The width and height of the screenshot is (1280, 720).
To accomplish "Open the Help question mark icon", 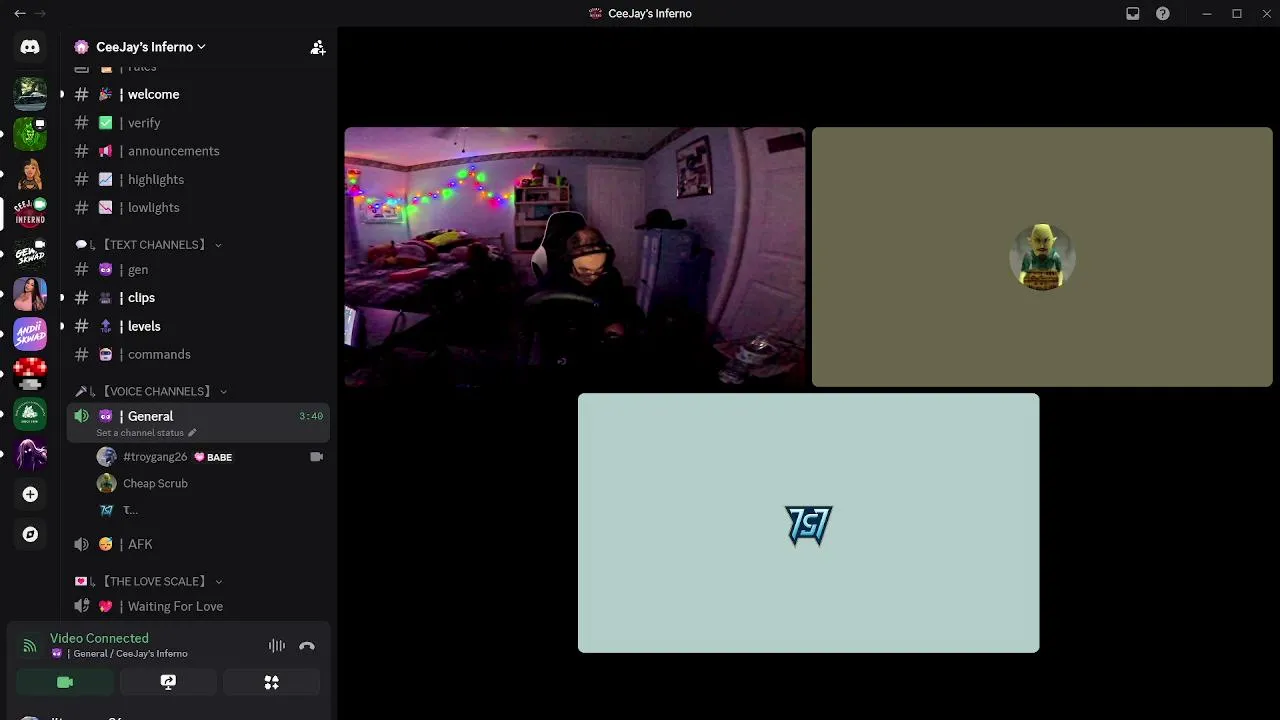I will click(x=1163, y=14).
